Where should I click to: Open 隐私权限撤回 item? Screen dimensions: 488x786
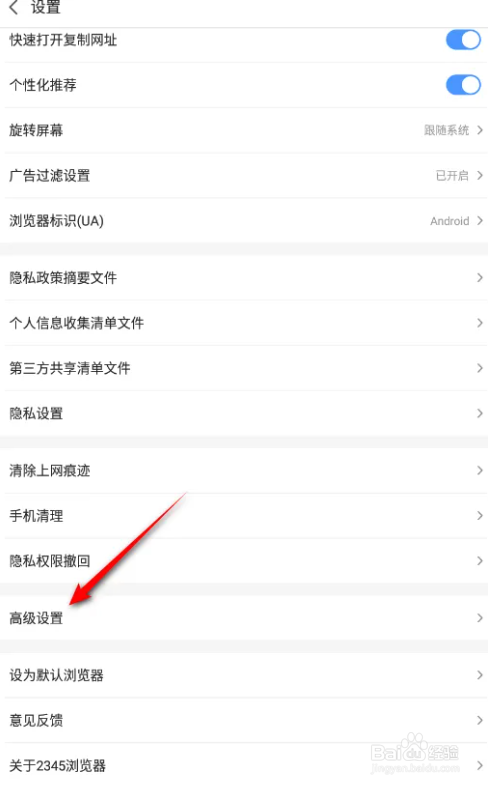click(244, 561)
